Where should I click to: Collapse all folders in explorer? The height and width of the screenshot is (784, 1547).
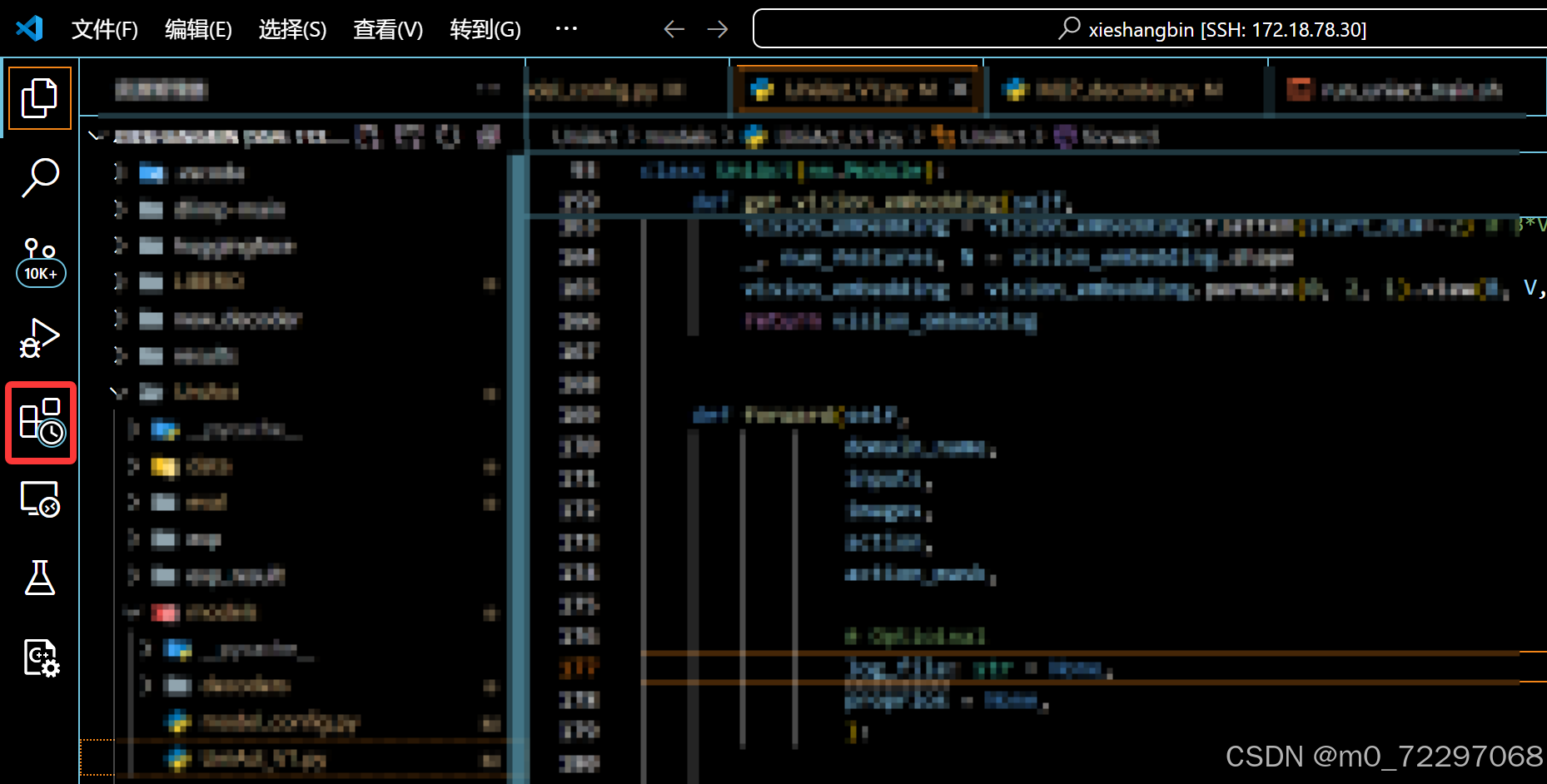tap(490, 136)
